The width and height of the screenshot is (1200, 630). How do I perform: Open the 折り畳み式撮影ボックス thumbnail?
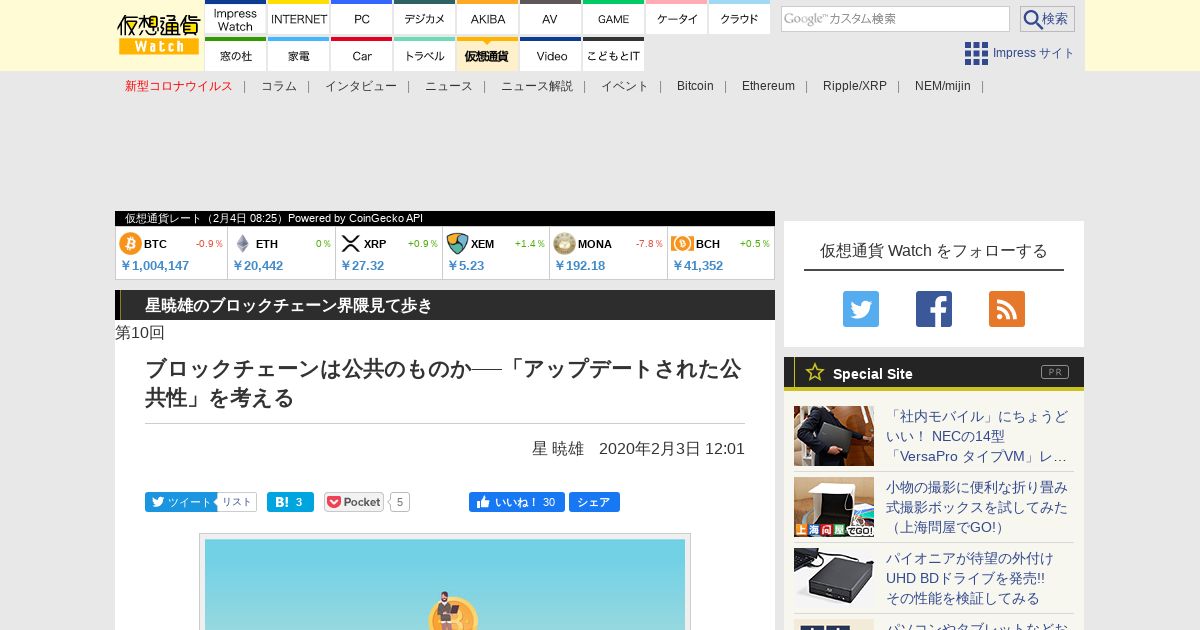(x=834, y=507)
